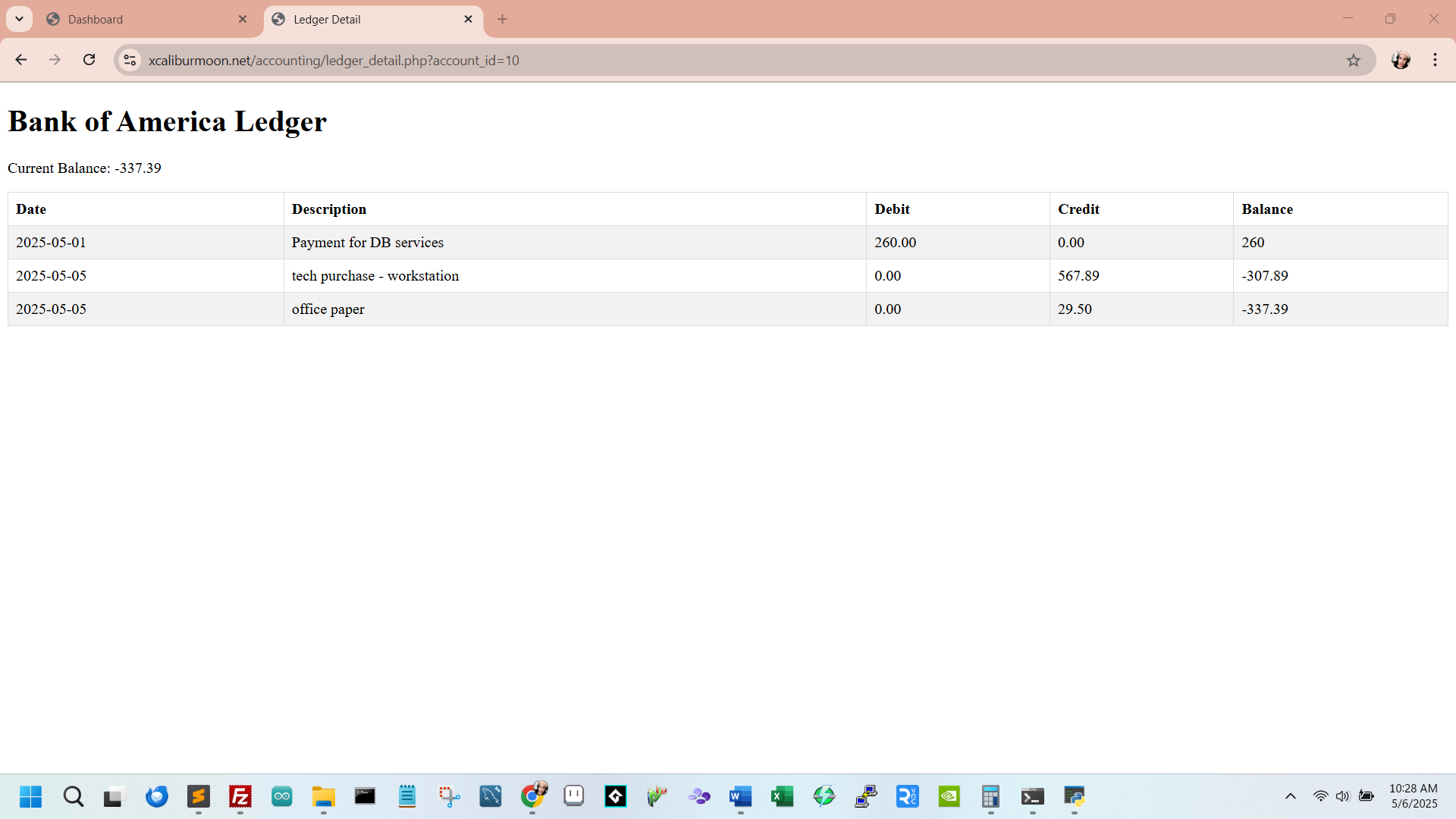
Task: Select the Ledger Detail tab
Action: (373, 19)
